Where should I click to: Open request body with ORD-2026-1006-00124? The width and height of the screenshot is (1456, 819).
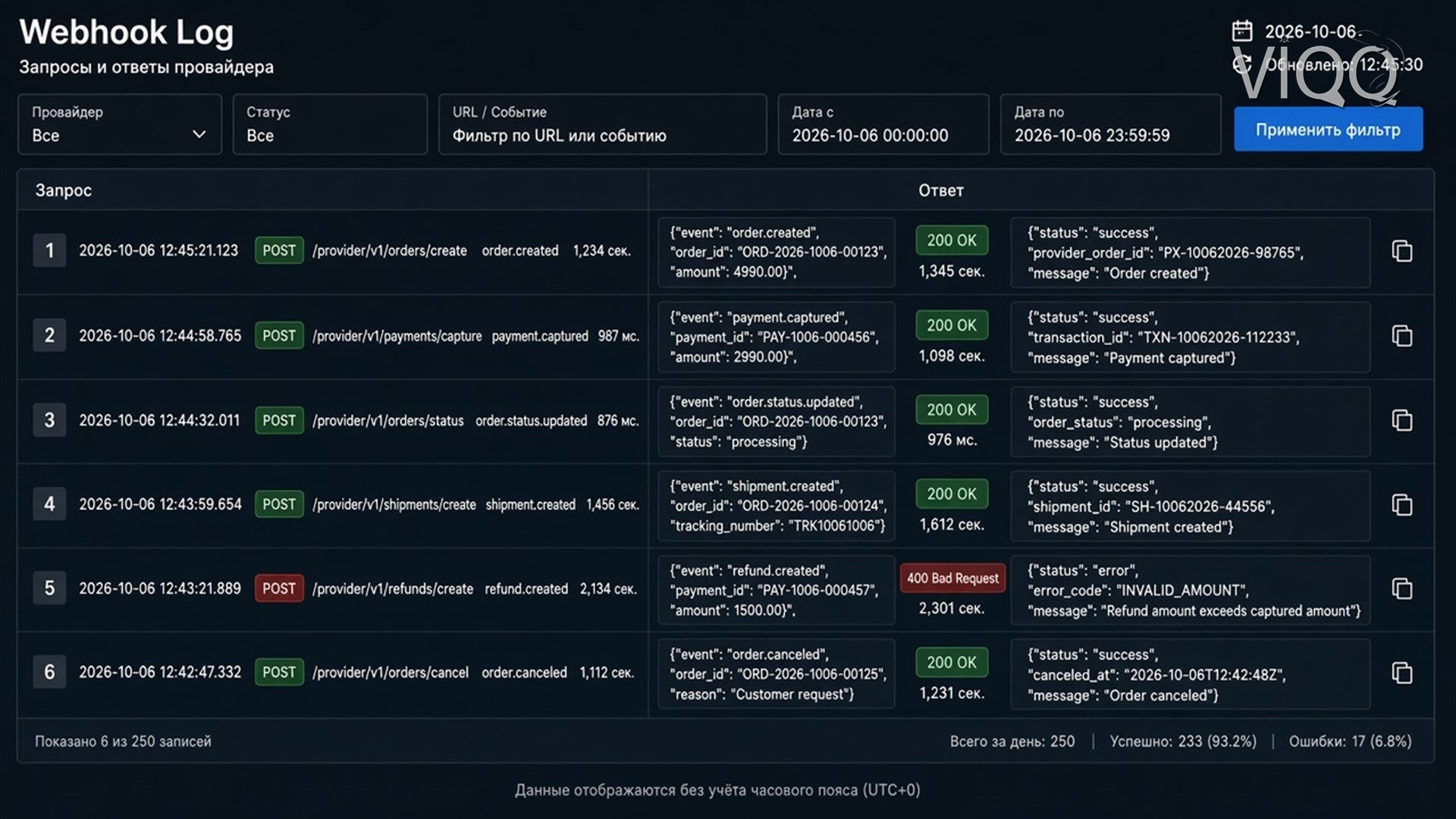pos(777,506)
